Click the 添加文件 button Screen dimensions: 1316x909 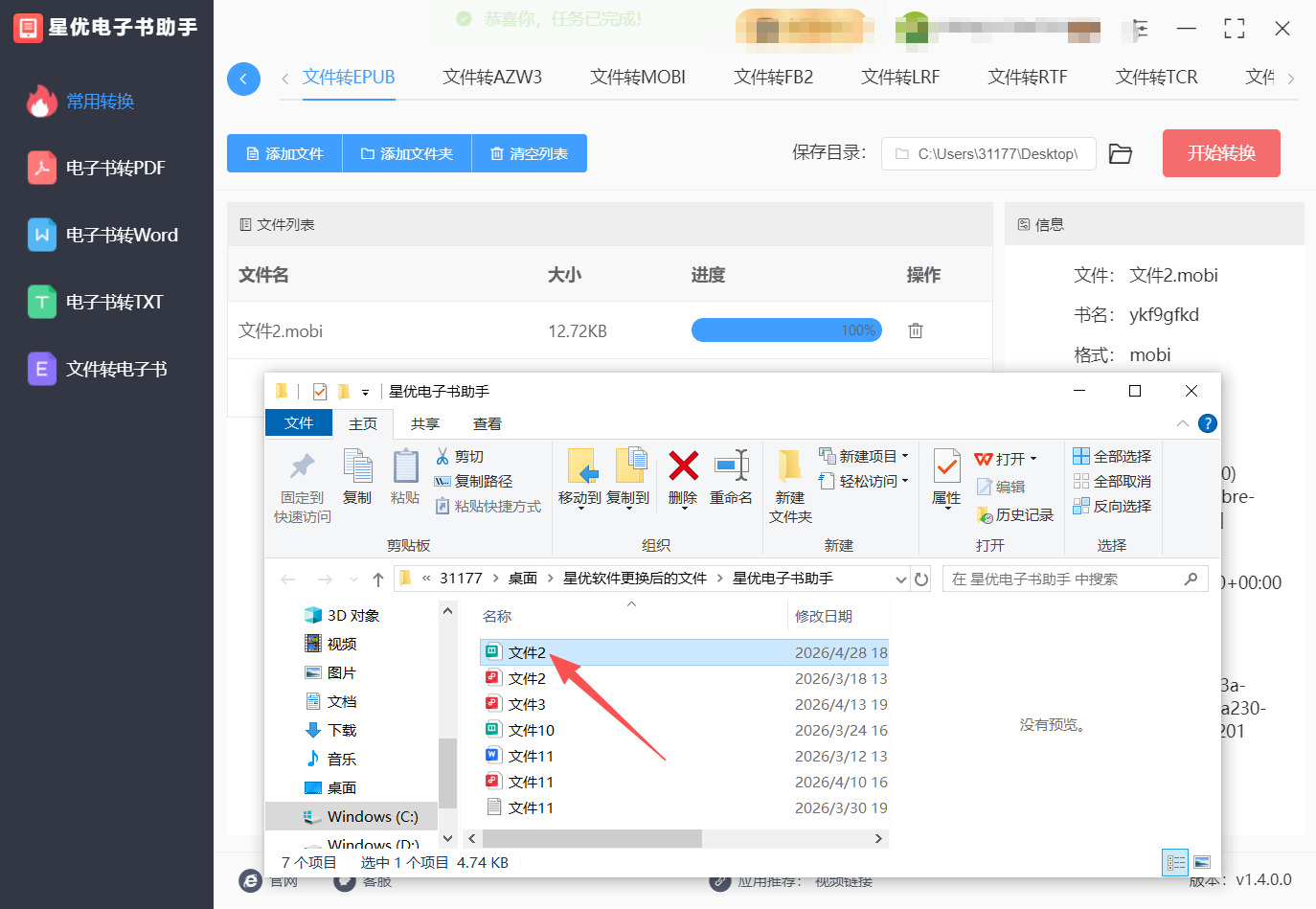pos(284,153)
